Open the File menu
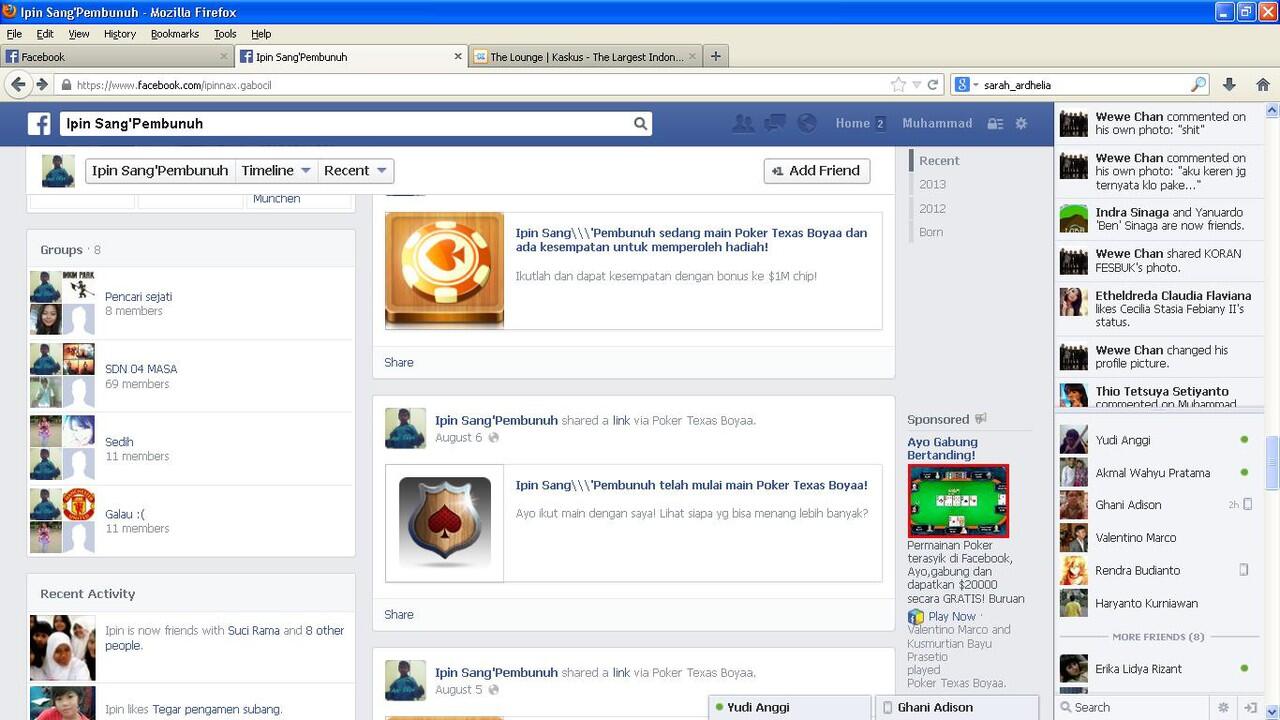 14,33
